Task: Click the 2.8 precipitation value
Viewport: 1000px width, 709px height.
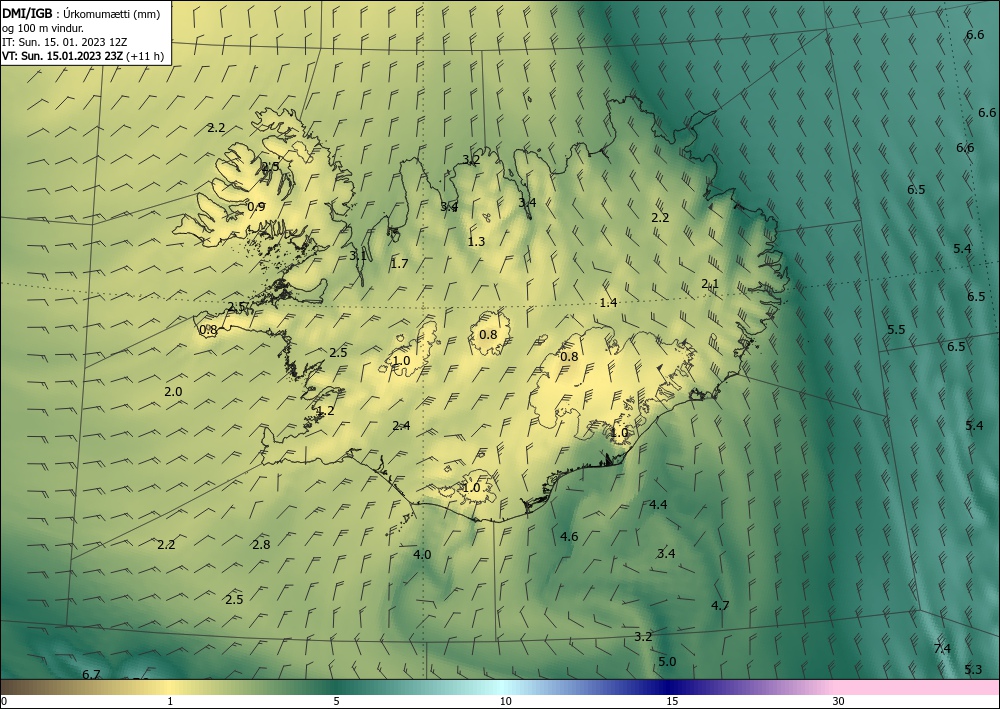Action: coord(261,545)
